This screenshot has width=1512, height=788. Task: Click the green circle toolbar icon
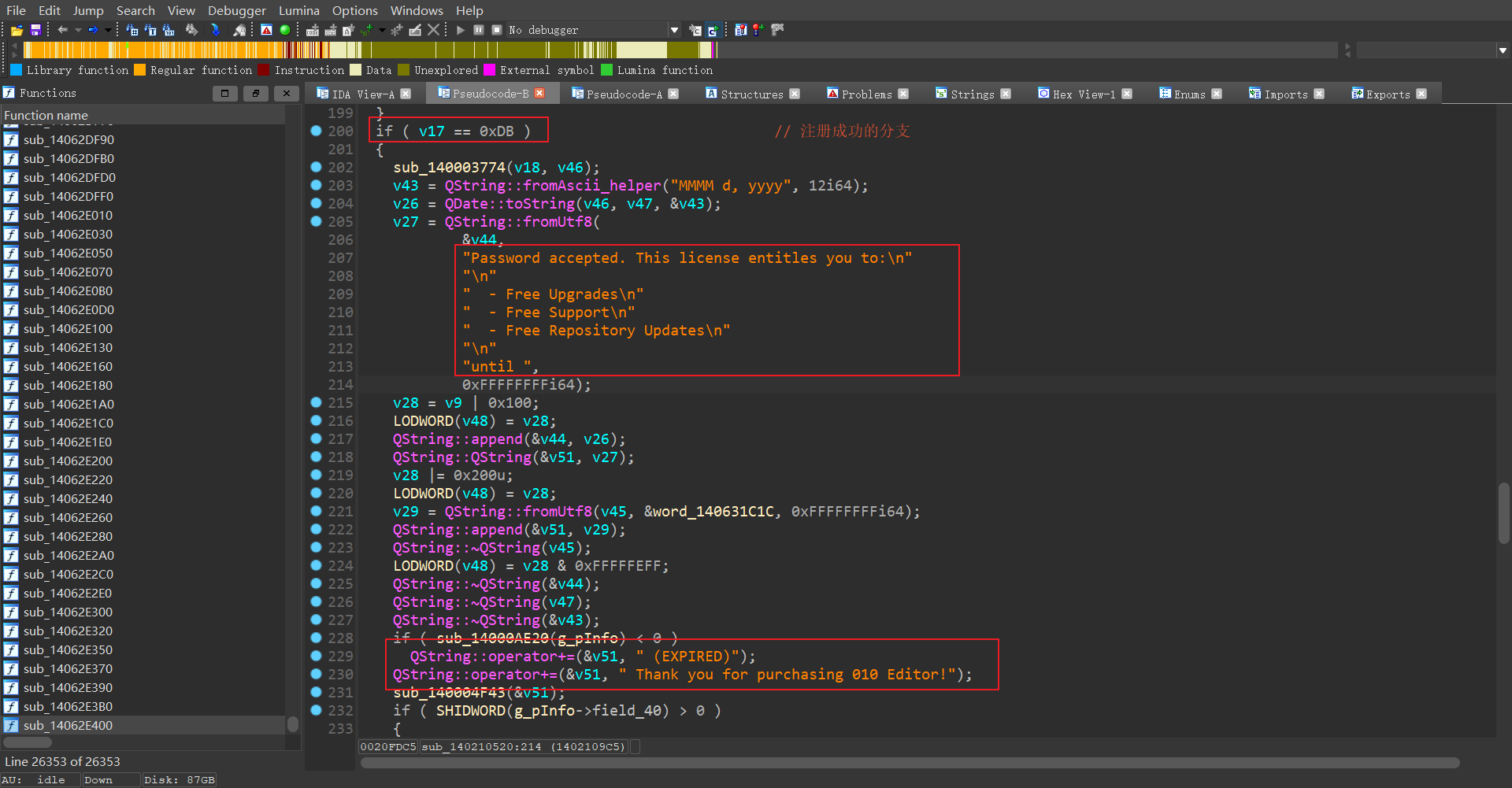pyautogui.click(x=285, y=30)
